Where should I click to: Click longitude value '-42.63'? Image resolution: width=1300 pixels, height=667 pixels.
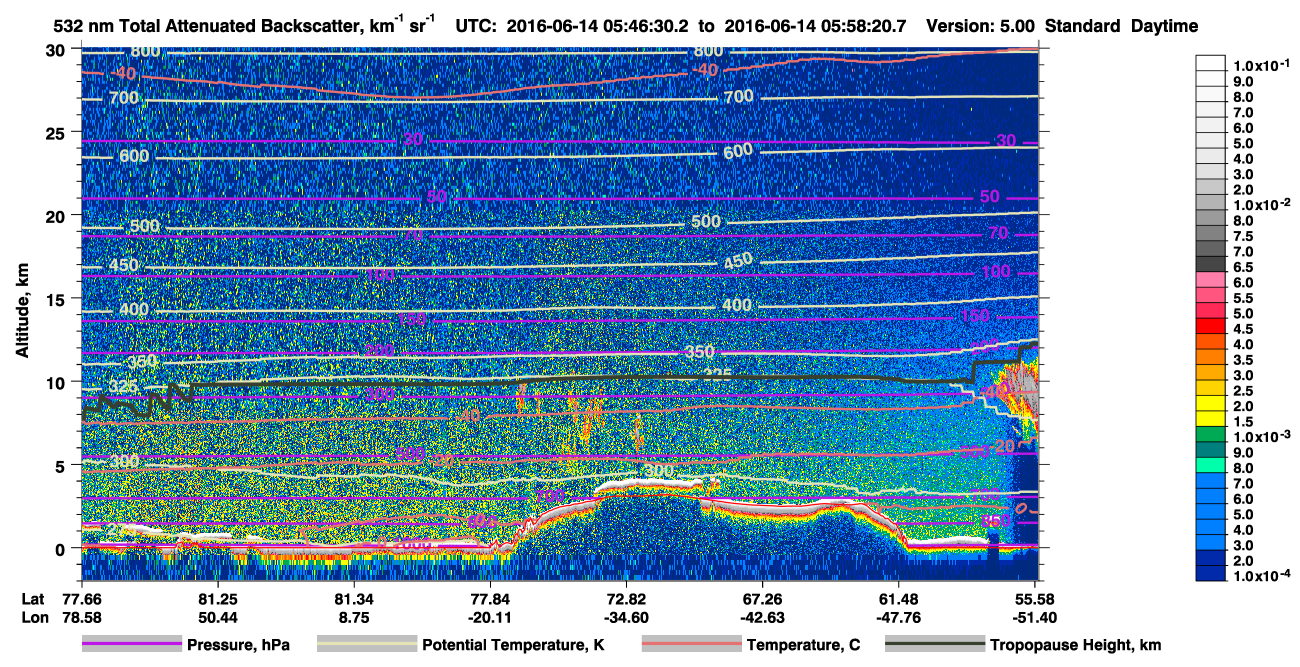click(762, 619)
